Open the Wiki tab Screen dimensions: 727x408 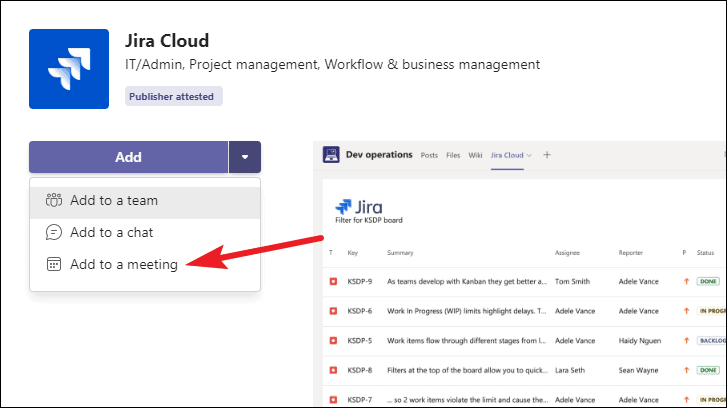[x=475, y=155]
